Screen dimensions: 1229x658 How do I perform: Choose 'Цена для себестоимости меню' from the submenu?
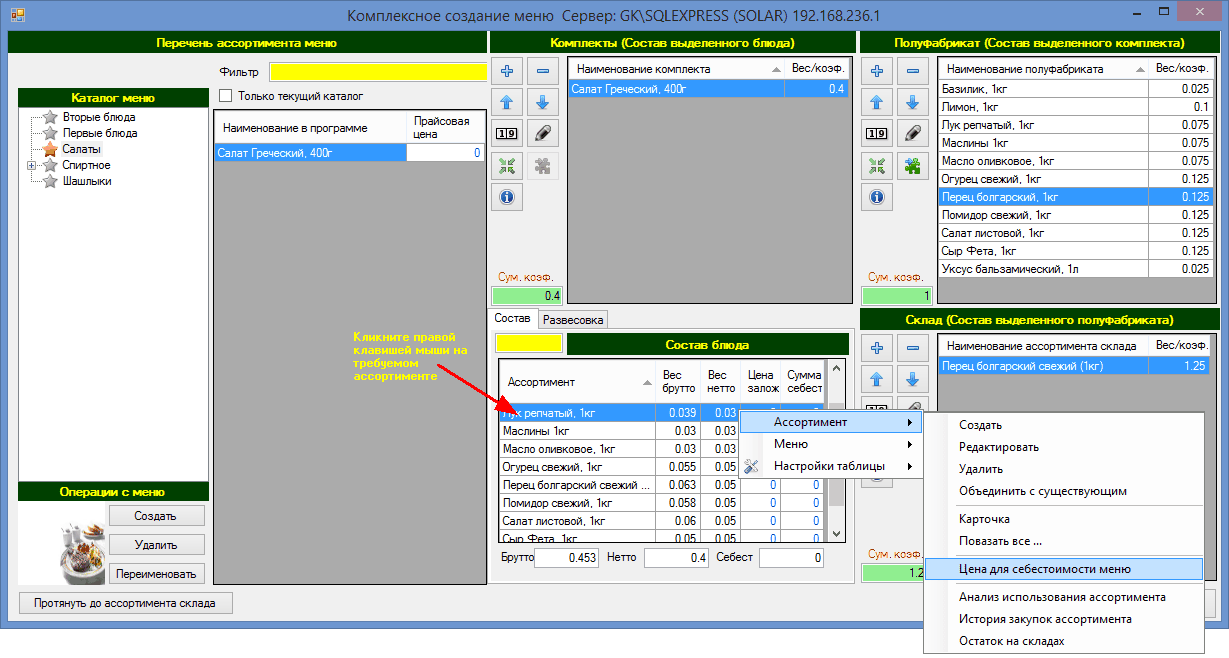coord(1044,569)
